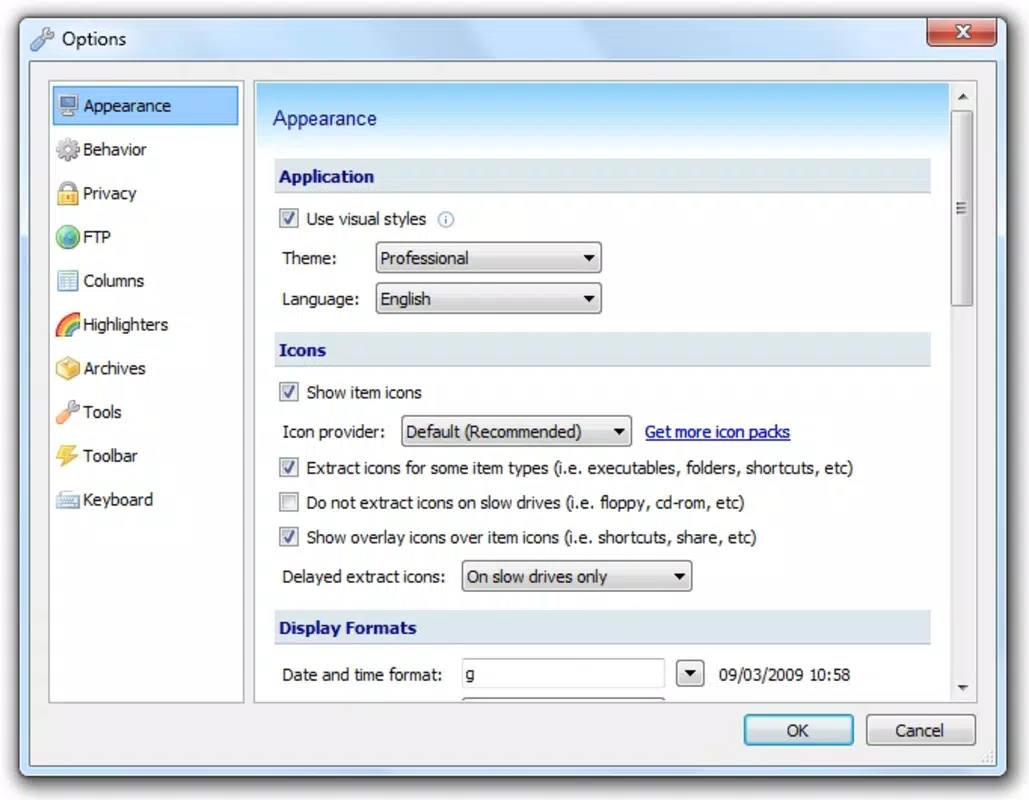This screenshot has width=1029, height=800.
Task: Disable Extract icons for some item types
Action: (289, 467)
